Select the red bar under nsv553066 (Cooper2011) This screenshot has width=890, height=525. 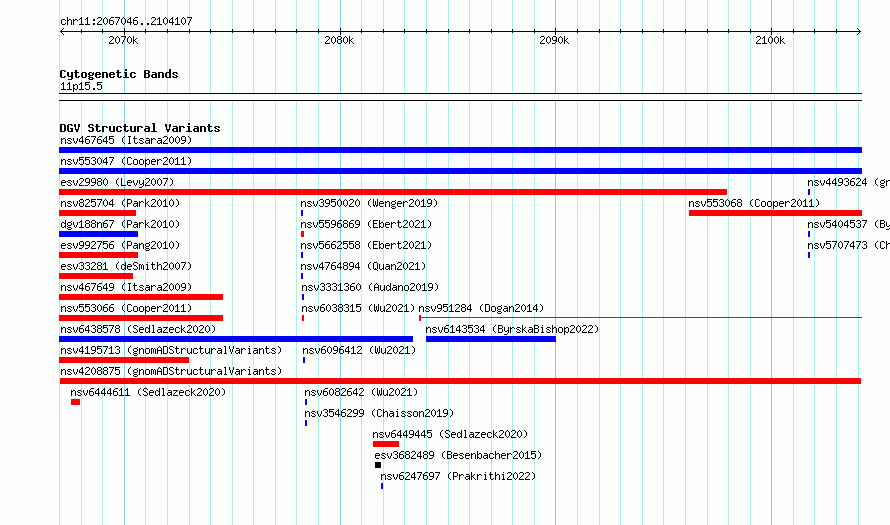point(141,318)
